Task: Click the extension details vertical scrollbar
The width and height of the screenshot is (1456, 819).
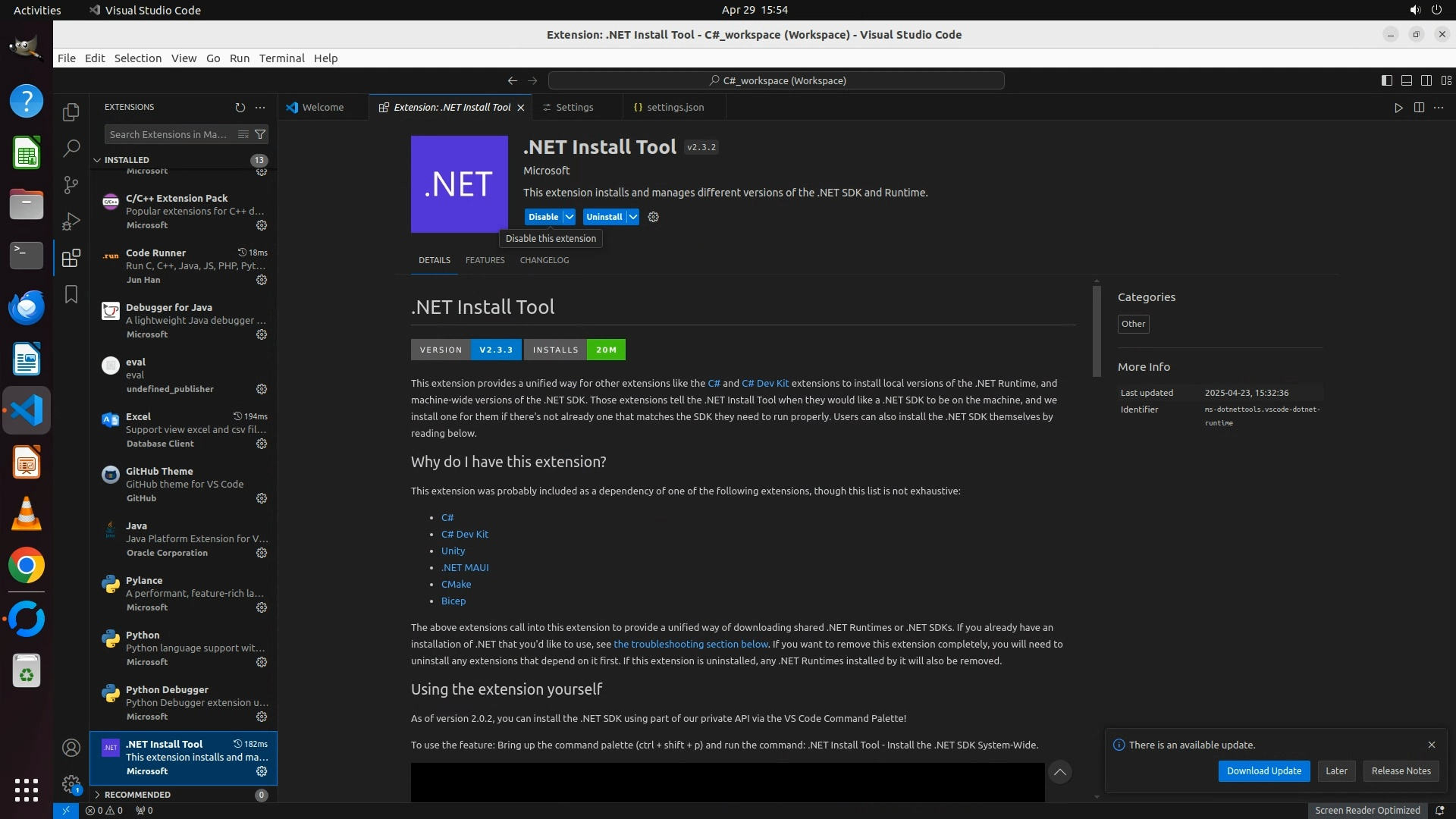Action: 1097,331
